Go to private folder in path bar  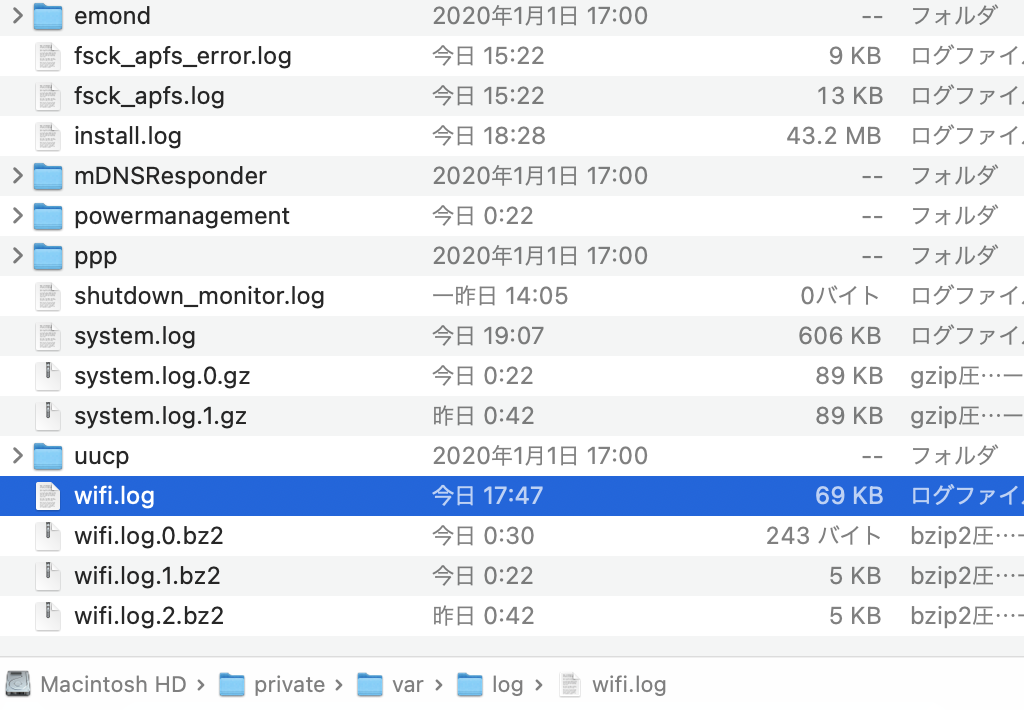289,685
